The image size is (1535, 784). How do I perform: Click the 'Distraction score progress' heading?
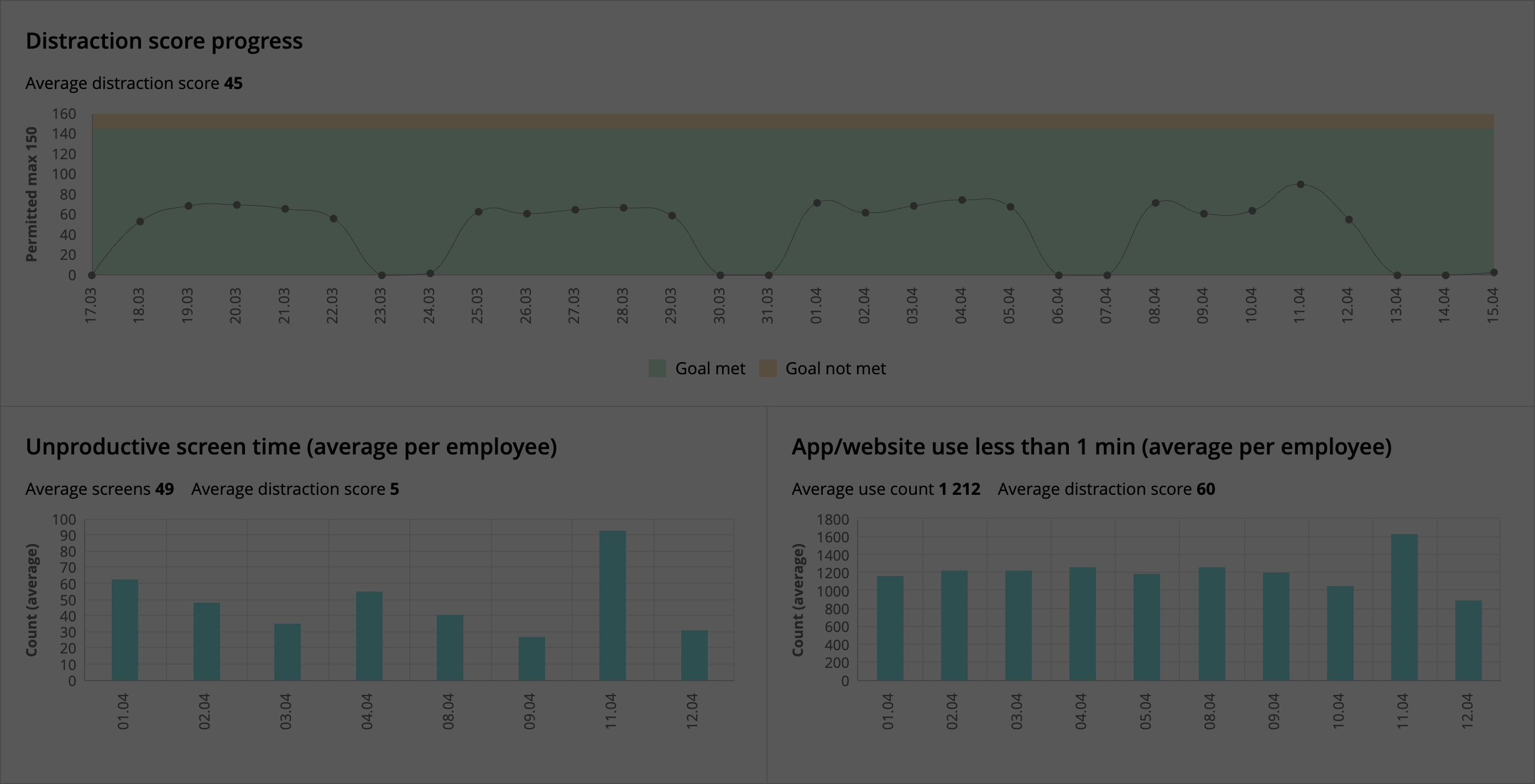point(164,41)
